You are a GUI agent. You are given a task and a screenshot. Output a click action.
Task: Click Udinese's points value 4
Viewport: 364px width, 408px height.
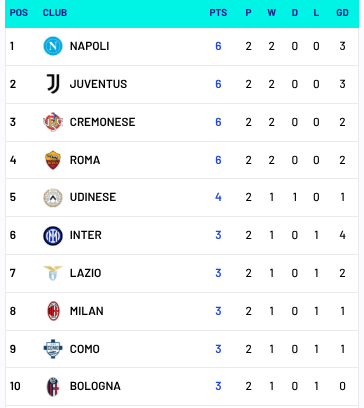pos(218,197)
